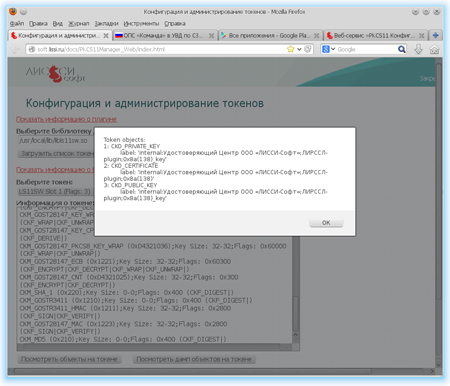This screenshot has height=386, width=450.
Task: Open the Журнал menu
Action: click(79, 24)
